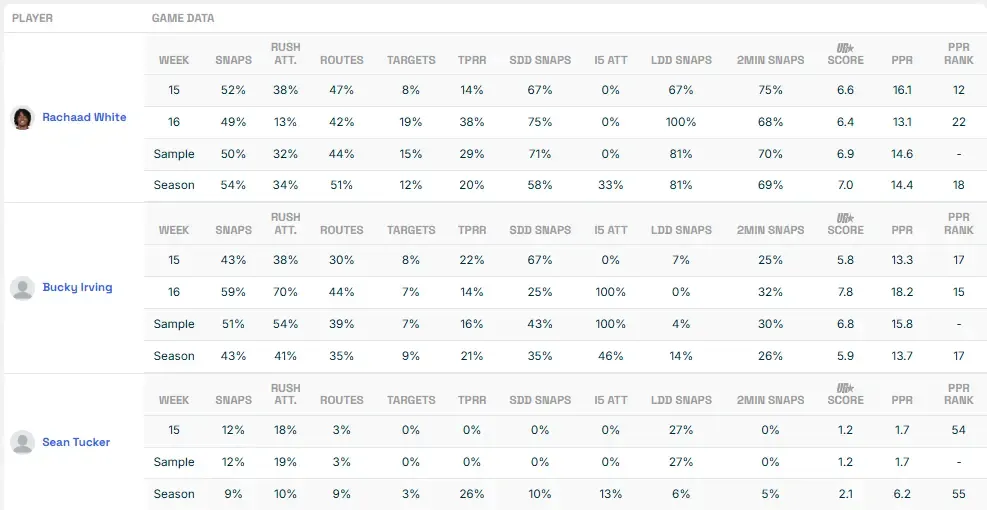This screenshot has height=510, width=987.
Task: Click Bucky Irving's week 16 PPR value 18.2
Action: pos(902,292)
